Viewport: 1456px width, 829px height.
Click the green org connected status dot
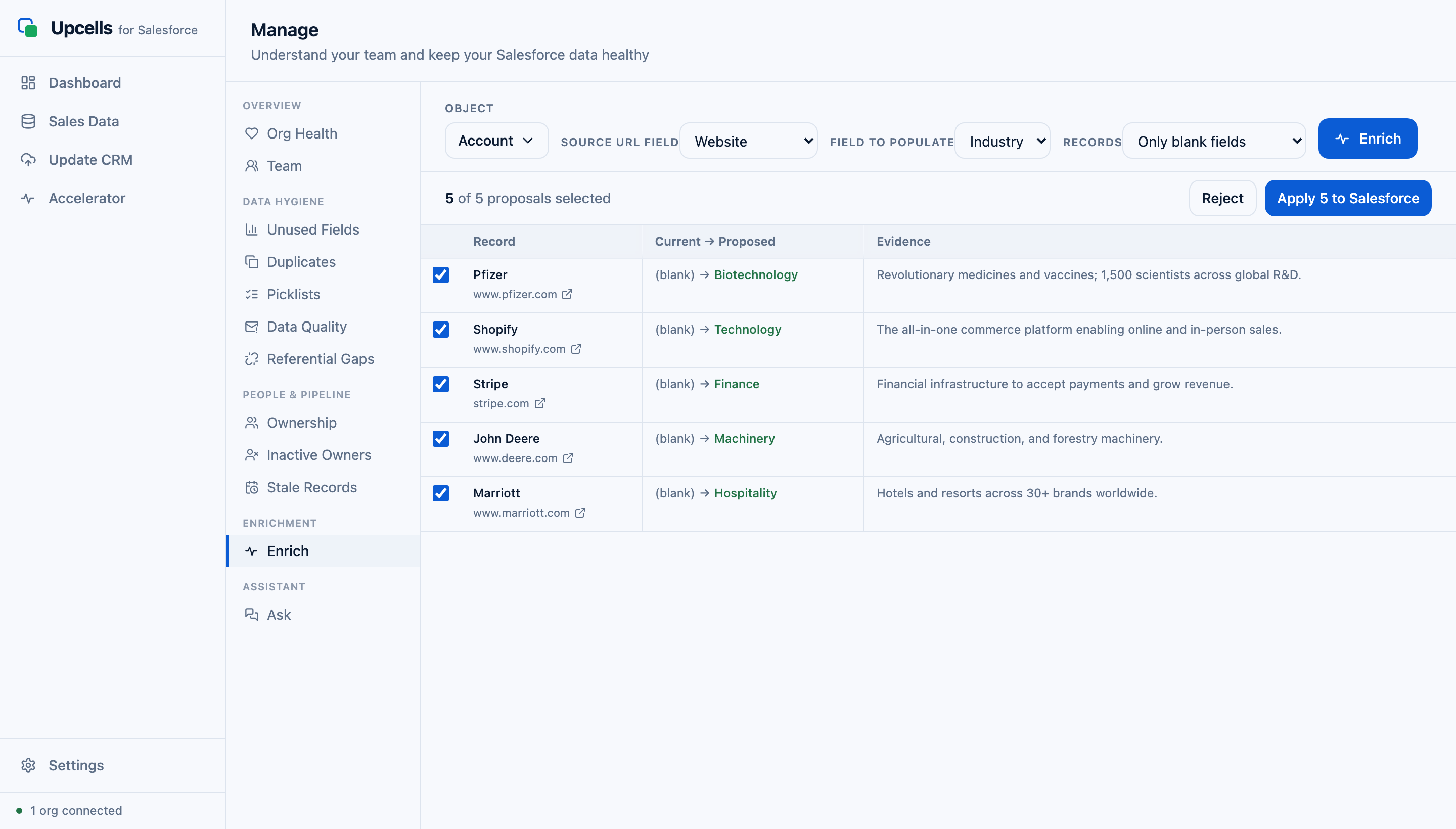19,811
